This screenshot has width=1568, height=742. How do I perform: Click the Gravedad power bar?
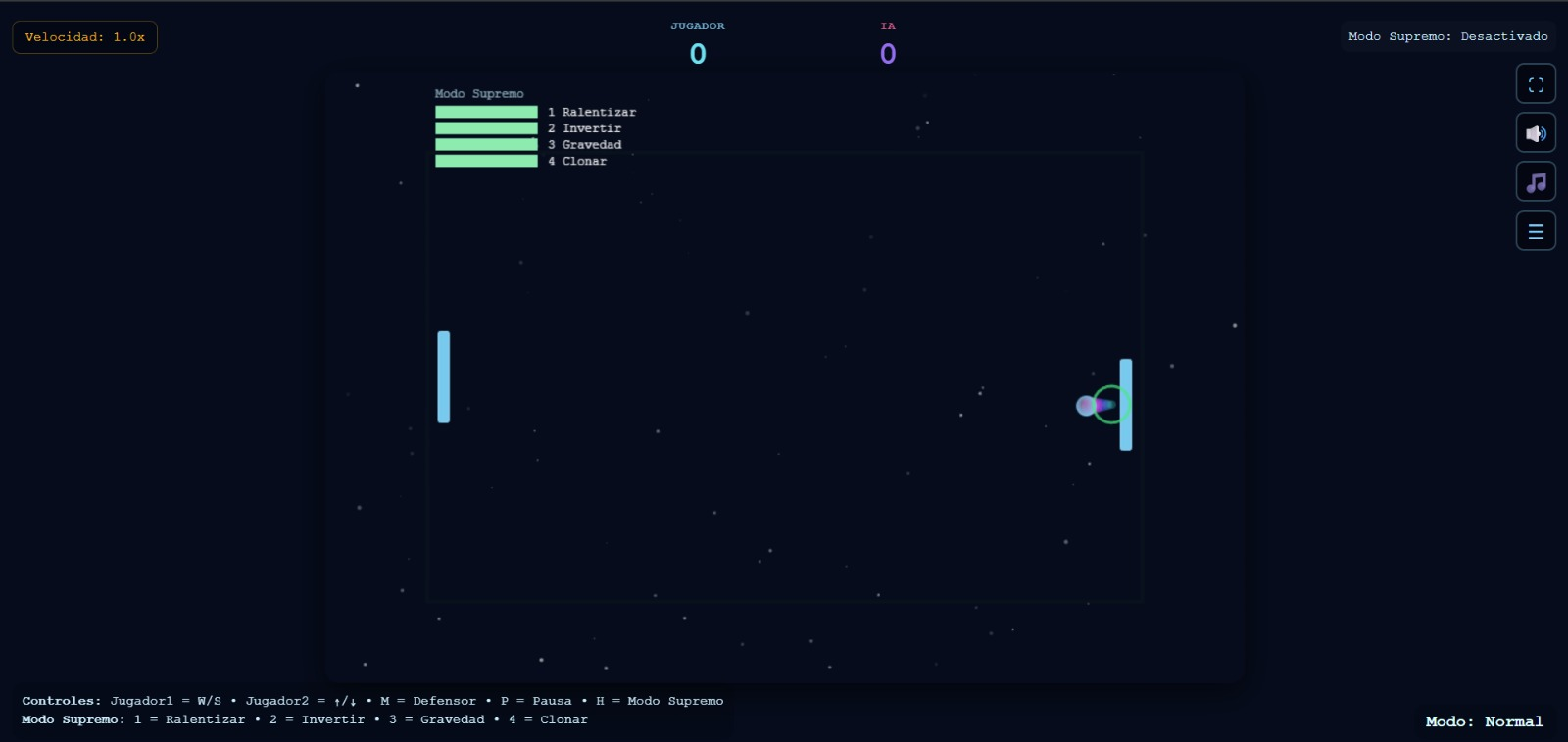point(486,145)
